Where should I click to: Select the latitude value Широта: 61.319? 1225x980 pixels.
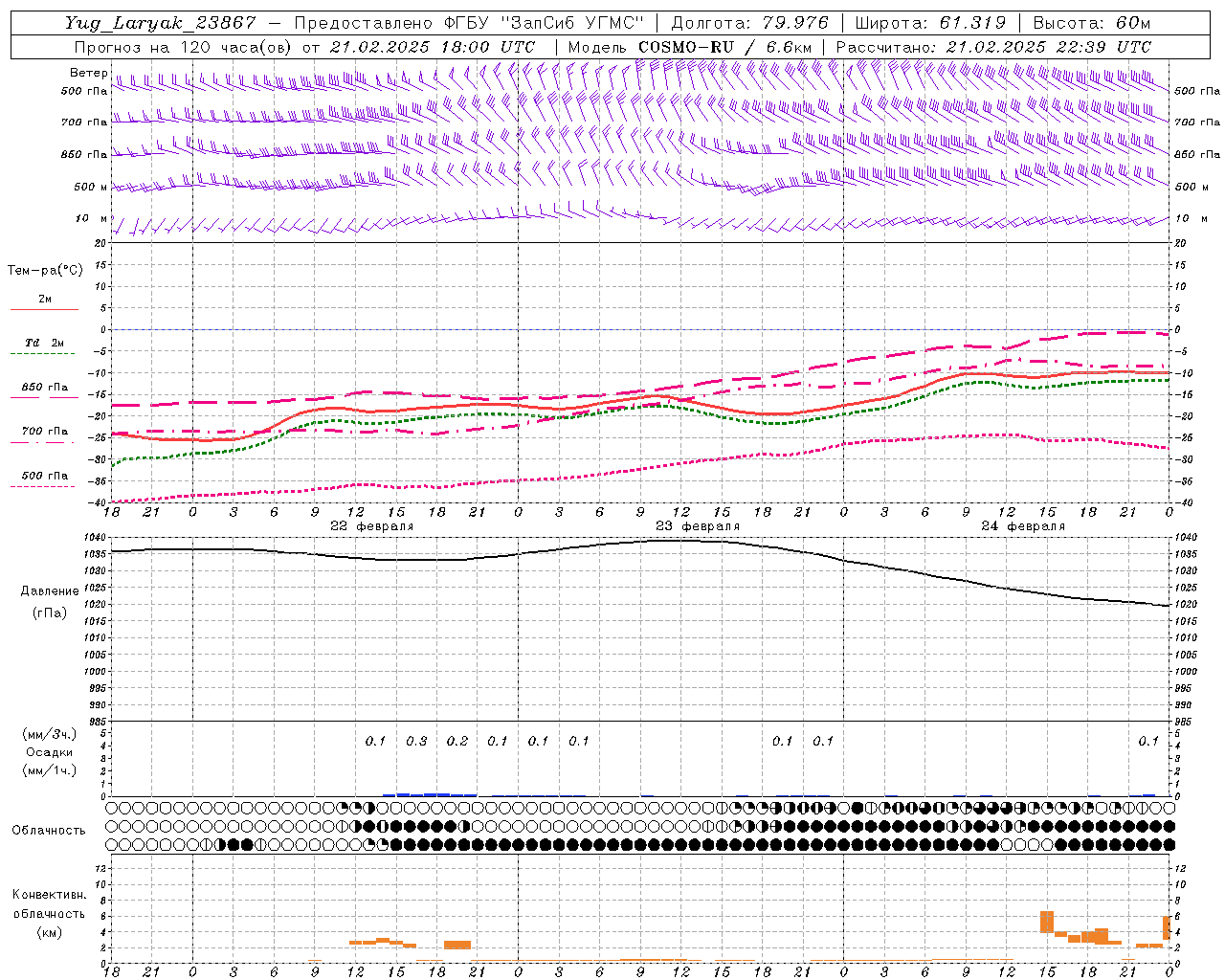pyautogui.click(x=930, y=23)
